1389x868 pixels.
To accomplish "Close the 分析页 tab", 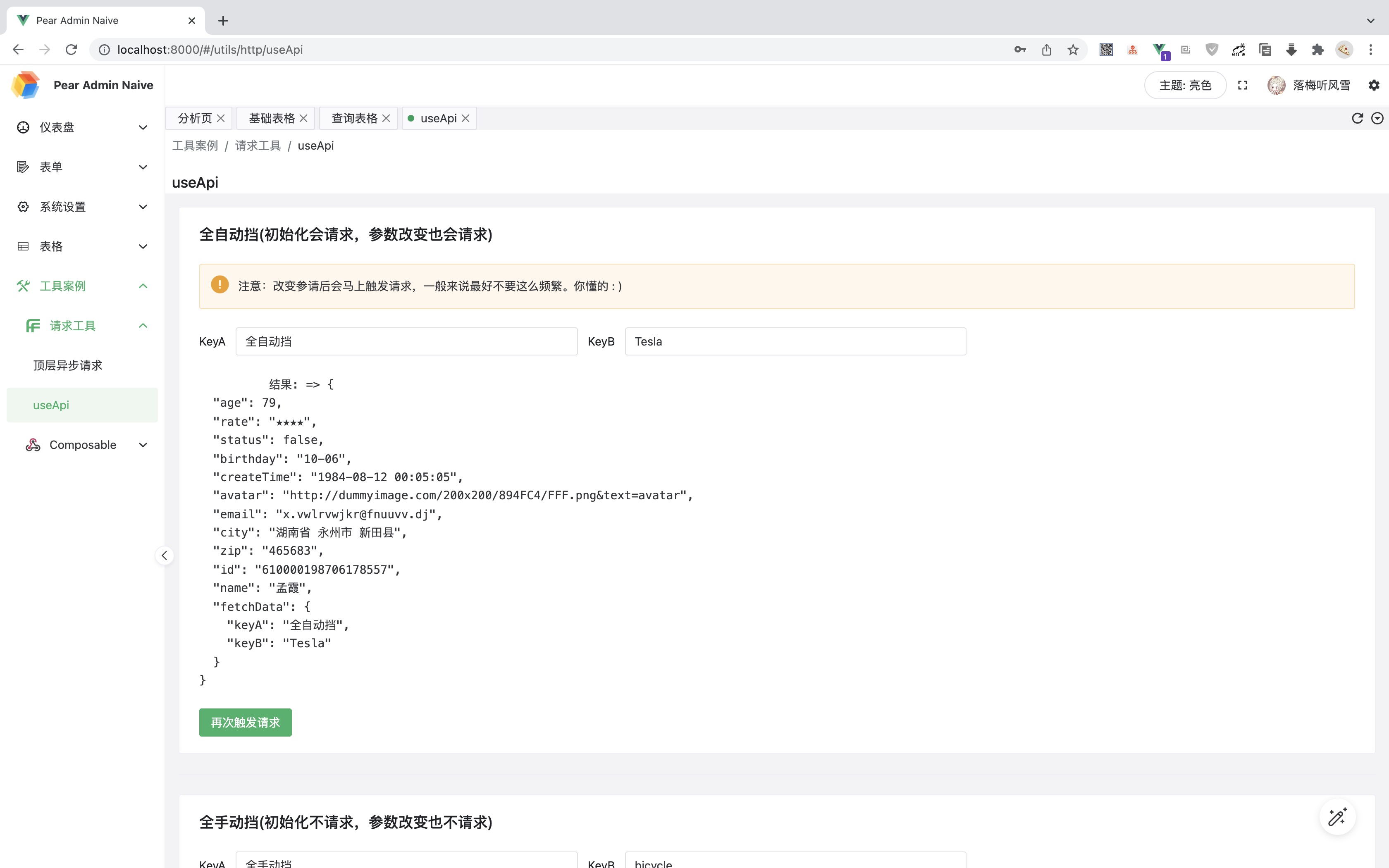I will tap(221, 118).
